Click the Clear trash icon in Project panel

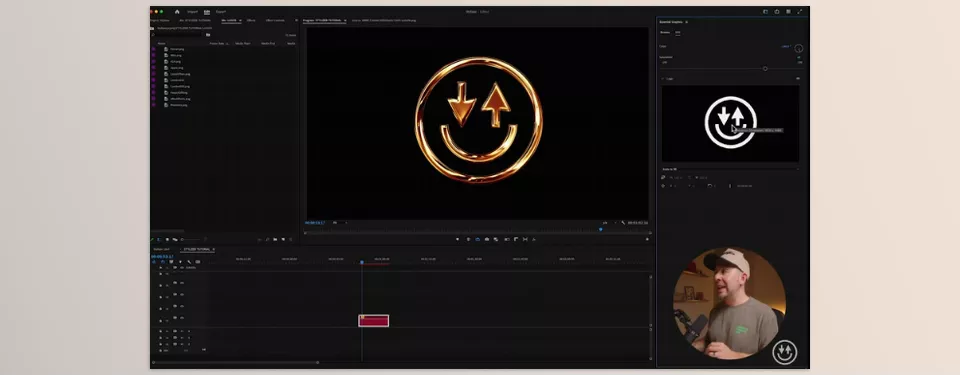[x=290, y=240]
